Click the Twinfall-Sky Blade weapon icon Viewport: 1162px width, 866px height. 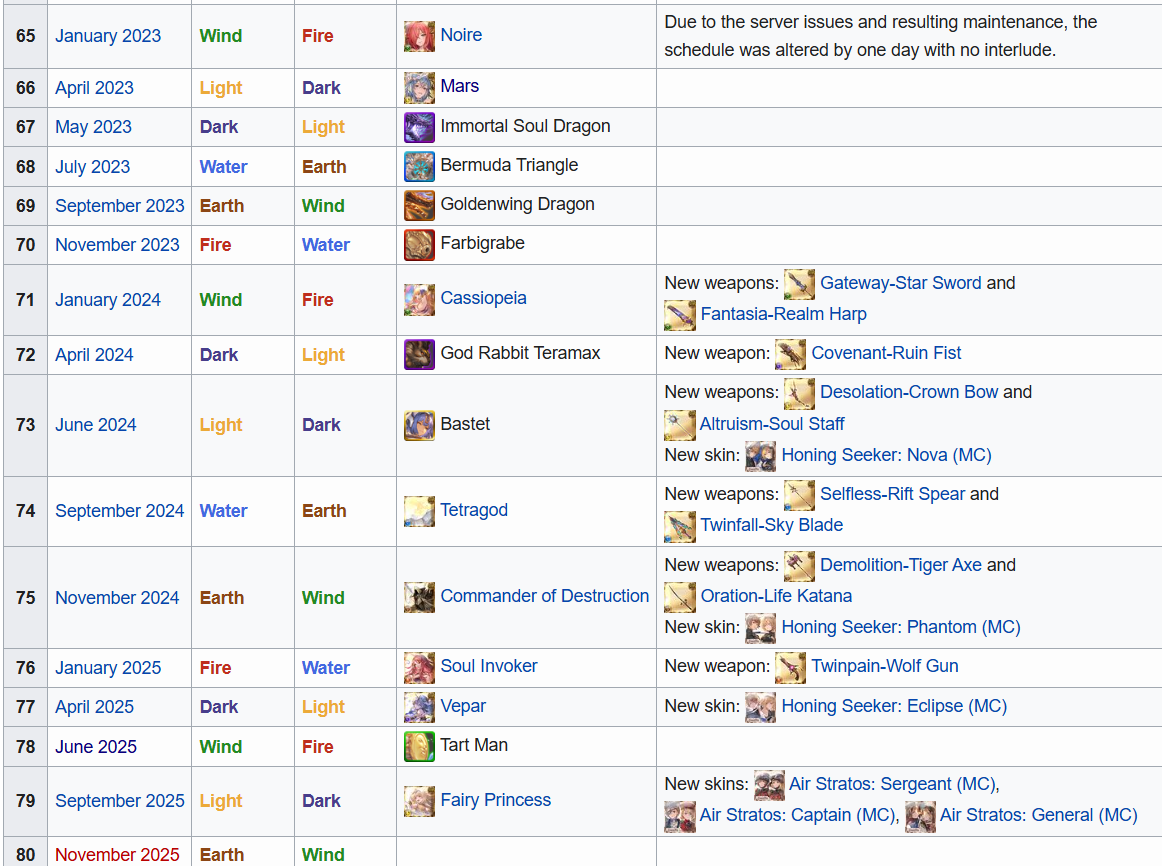tap(680, 527)
